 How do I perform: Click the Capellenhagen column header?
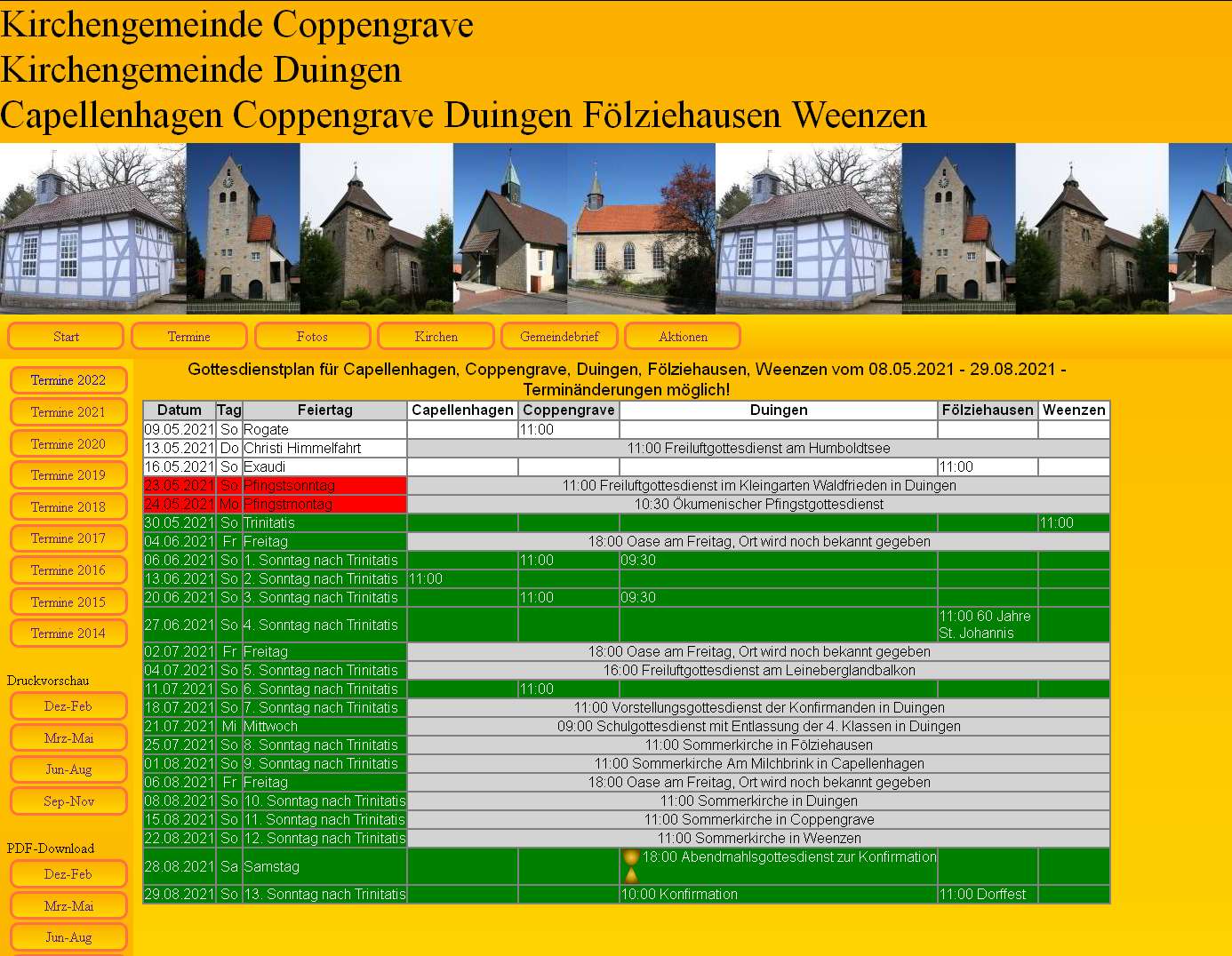[462, 410]
